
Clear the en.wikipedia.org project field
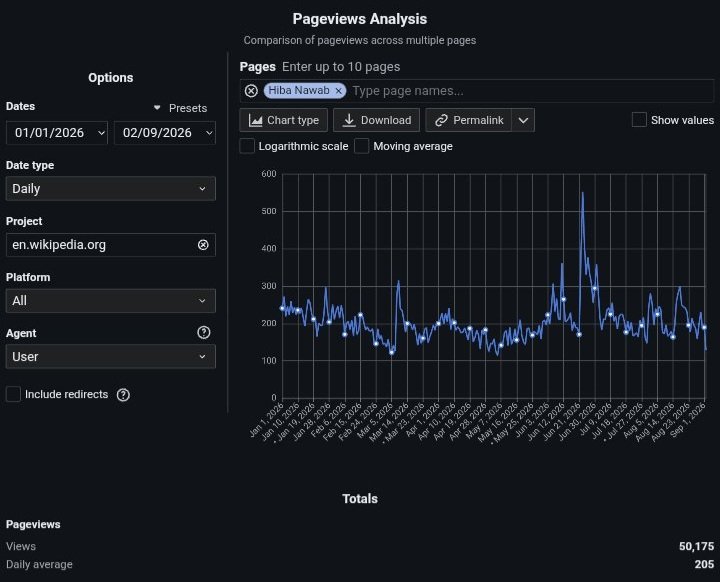[x=203, y=245]
